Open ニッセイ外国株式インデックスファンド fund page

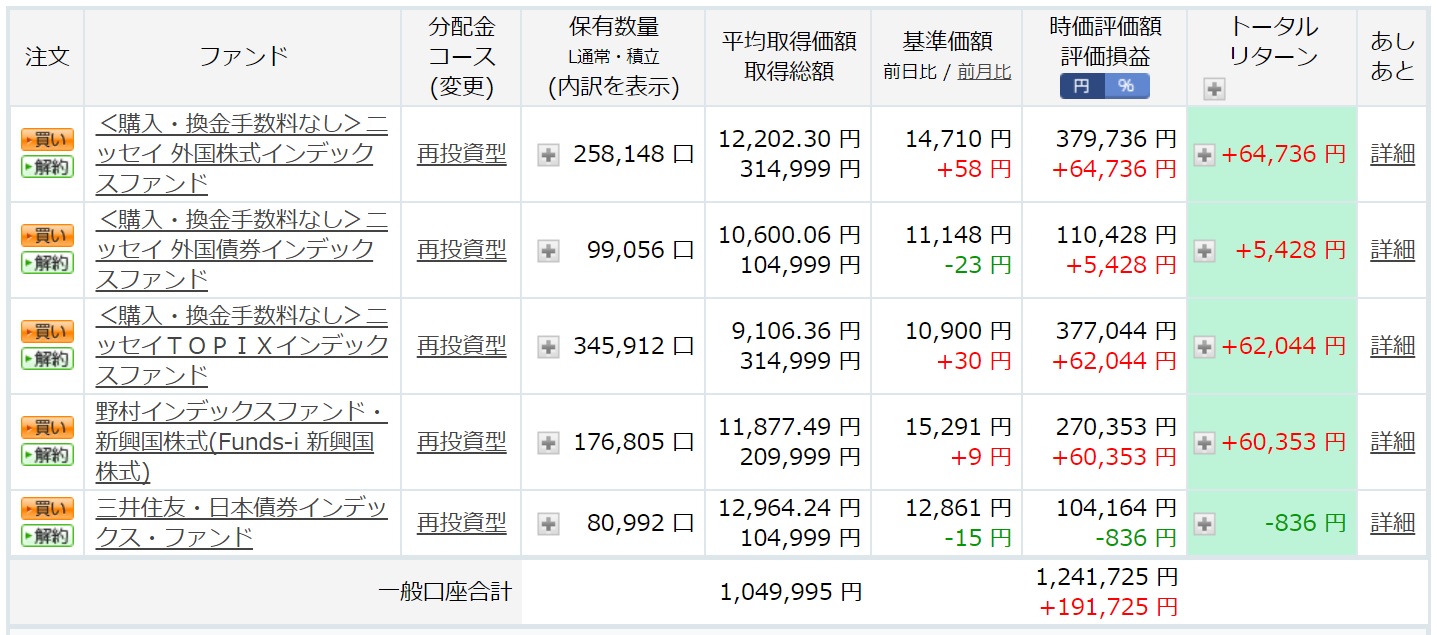(x=240, y=154)
